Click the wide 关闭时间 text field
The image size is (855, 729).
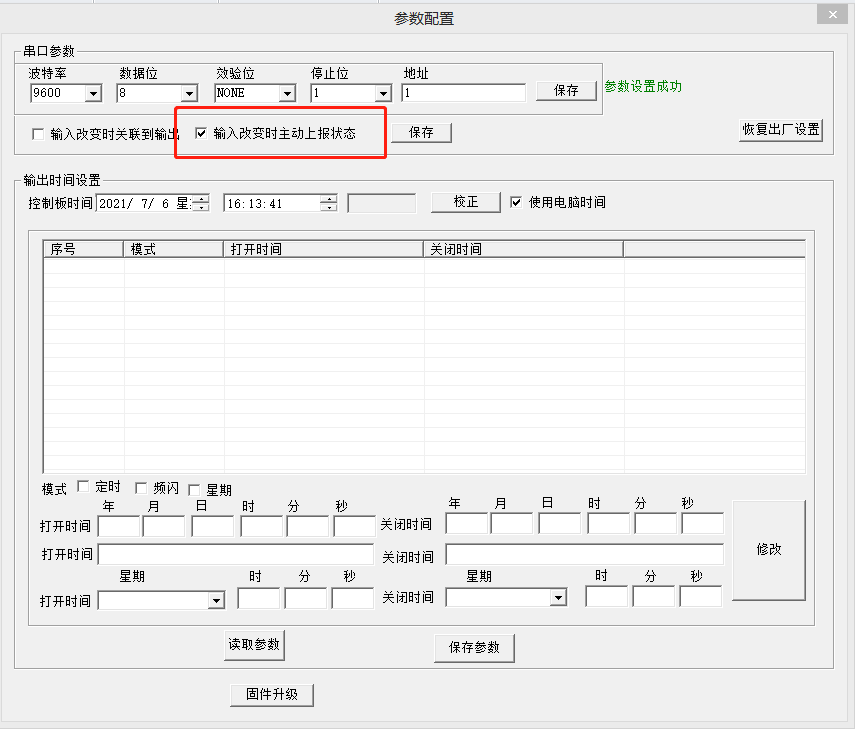tap(585, 555)
